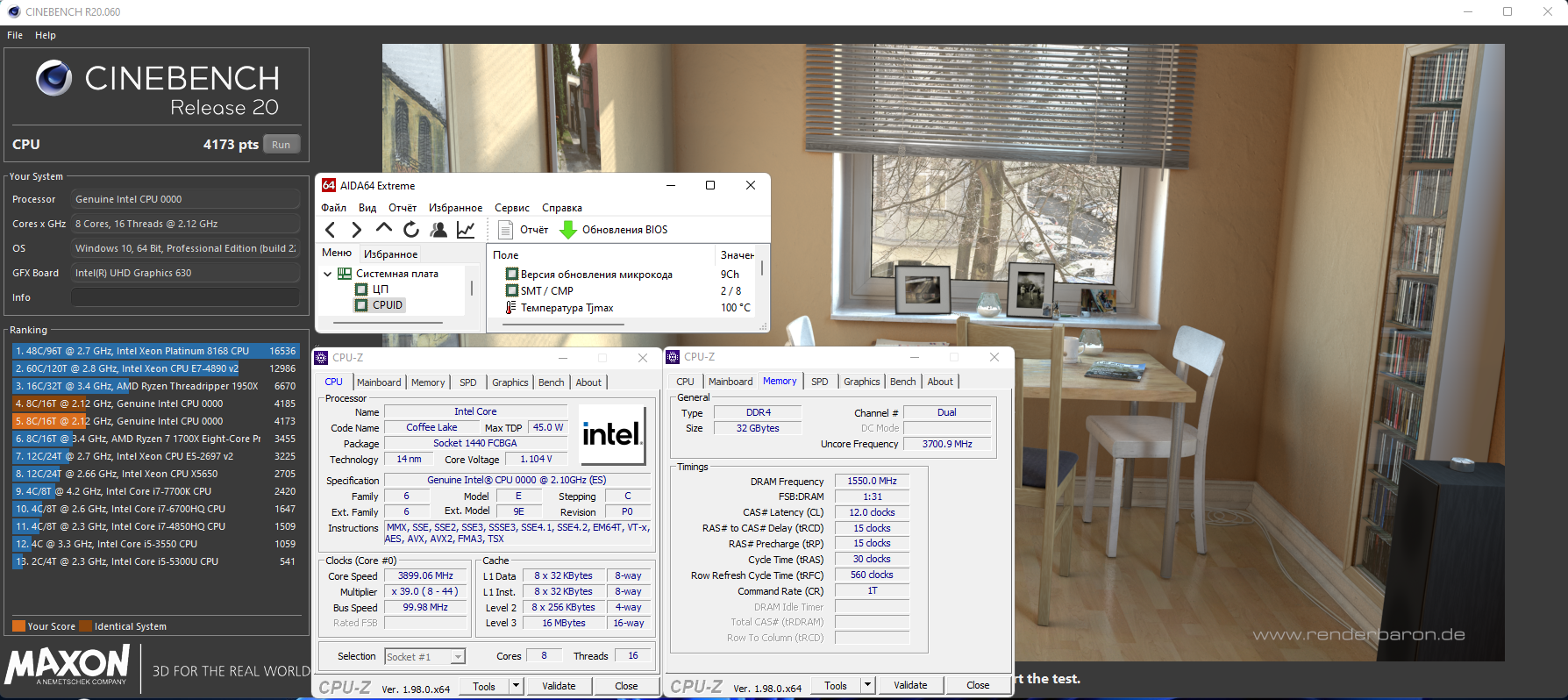The height and width of the screenshot is (700, 1568).
Task: Collapse the Системная плата tree node
Action: [x=328, y=274]
